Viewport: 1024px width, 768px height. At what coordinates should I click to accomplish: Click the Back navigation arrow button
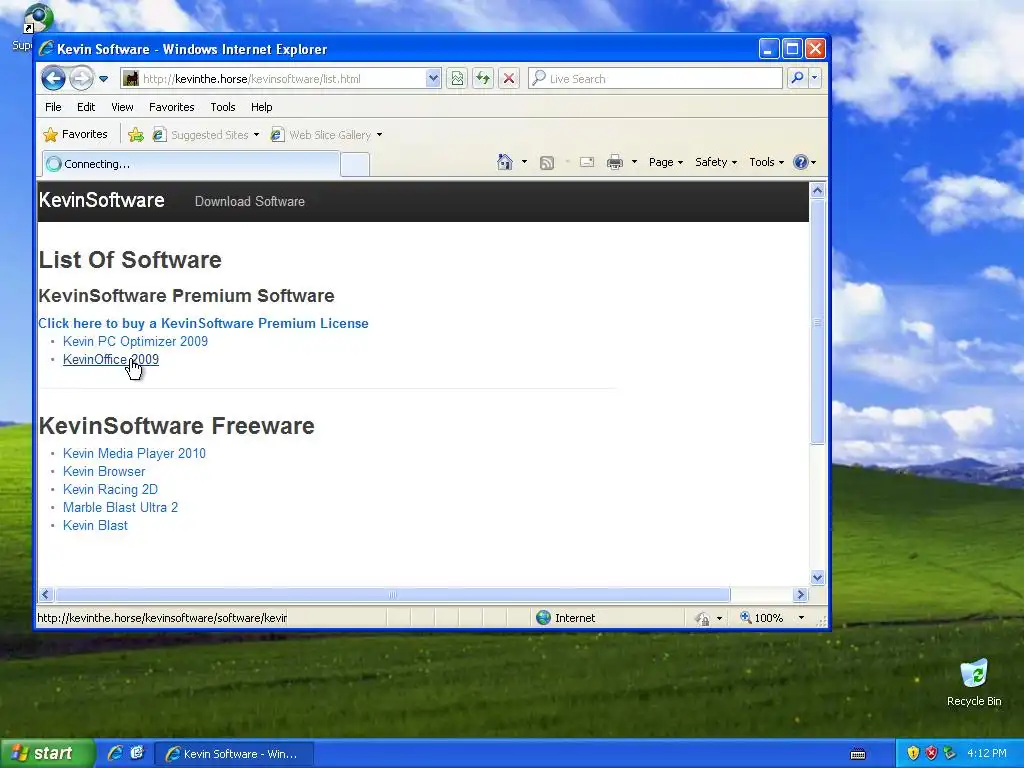click(x=54, y=78)
